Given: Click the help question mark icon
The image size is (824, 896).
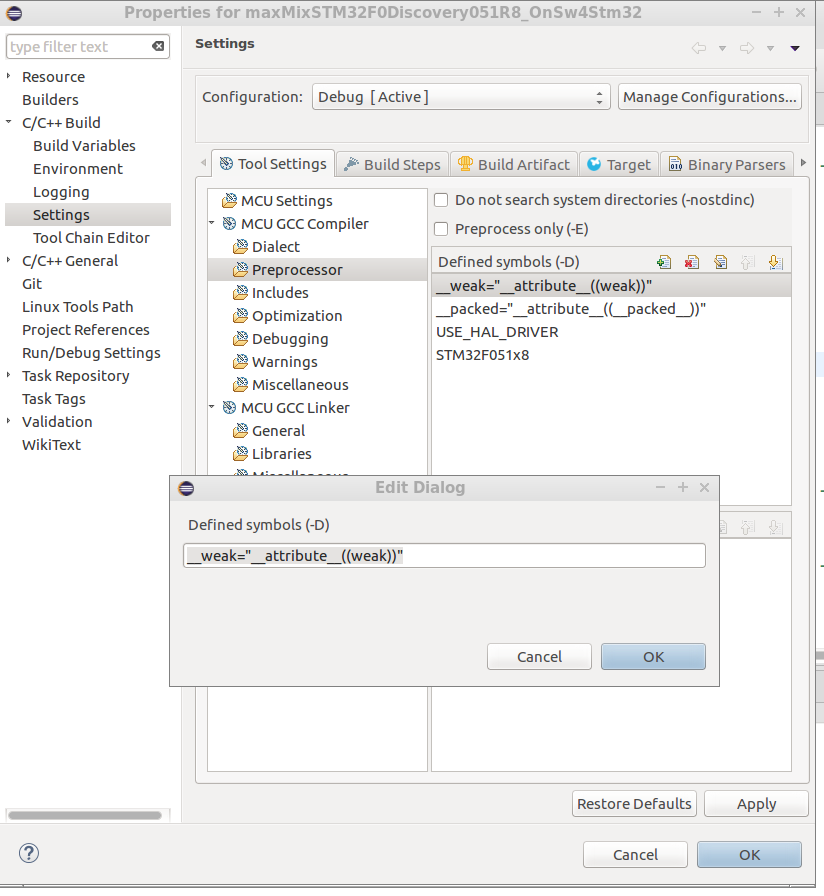Looking at the screenshot, I should coord(28,853).
